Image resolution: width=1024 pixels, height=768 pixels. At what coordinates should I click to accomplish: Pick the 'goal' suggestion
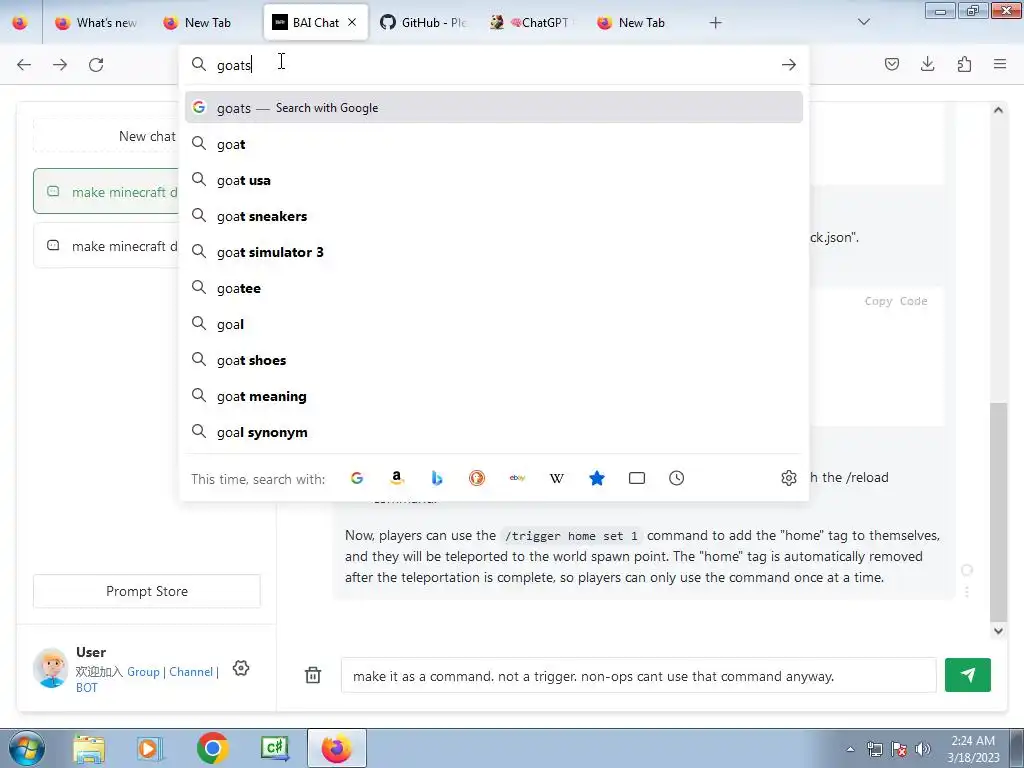tap(494, 324)
